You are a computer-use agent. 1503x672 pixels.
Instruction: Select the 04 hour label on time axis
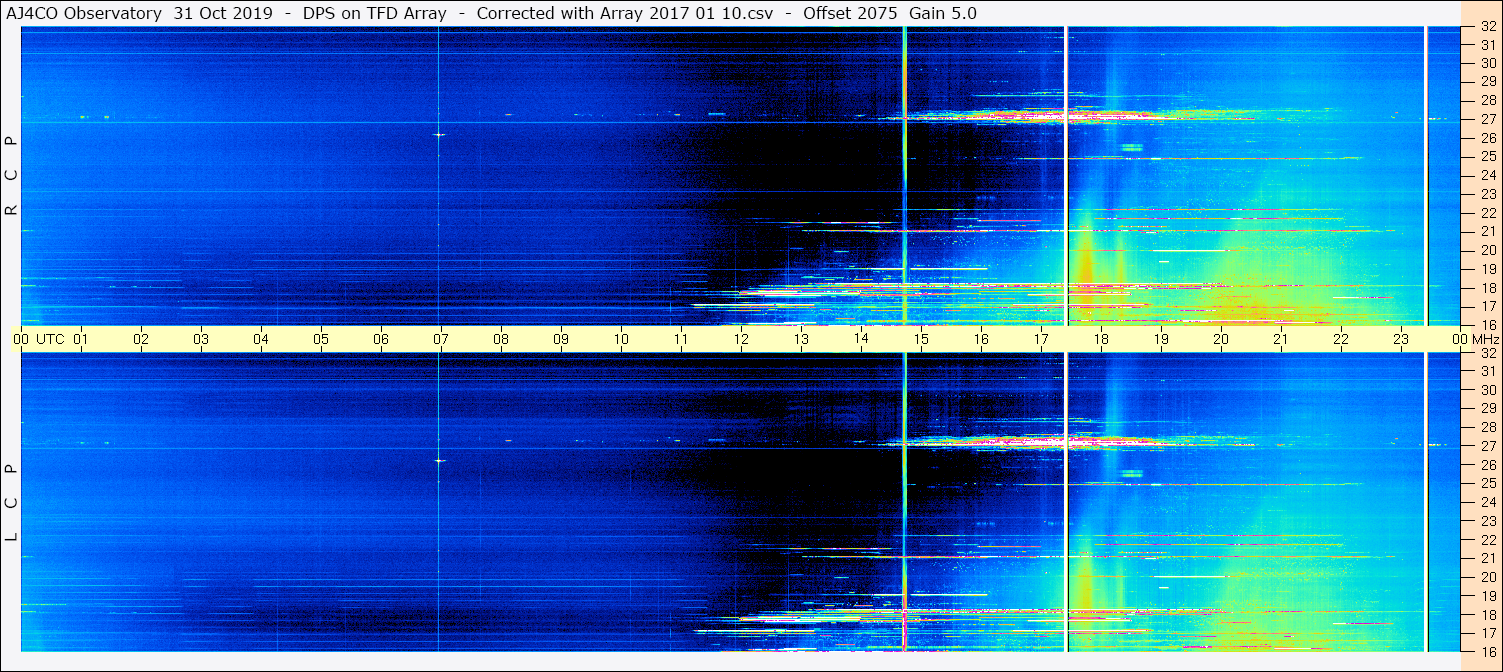[261, 339]
